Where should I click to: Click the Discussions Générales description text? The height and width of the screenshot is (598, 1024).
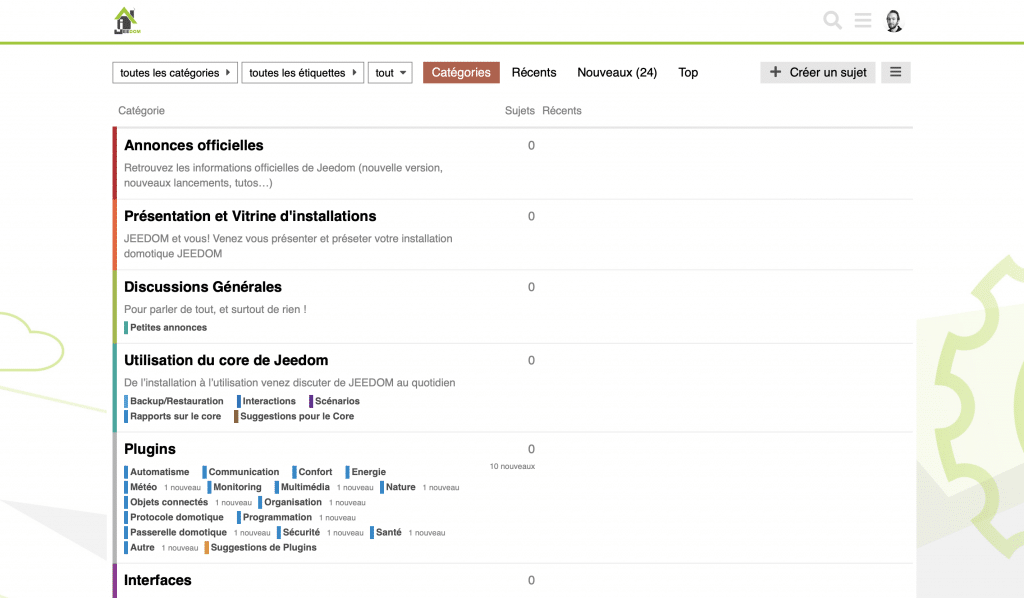(216, 309)
